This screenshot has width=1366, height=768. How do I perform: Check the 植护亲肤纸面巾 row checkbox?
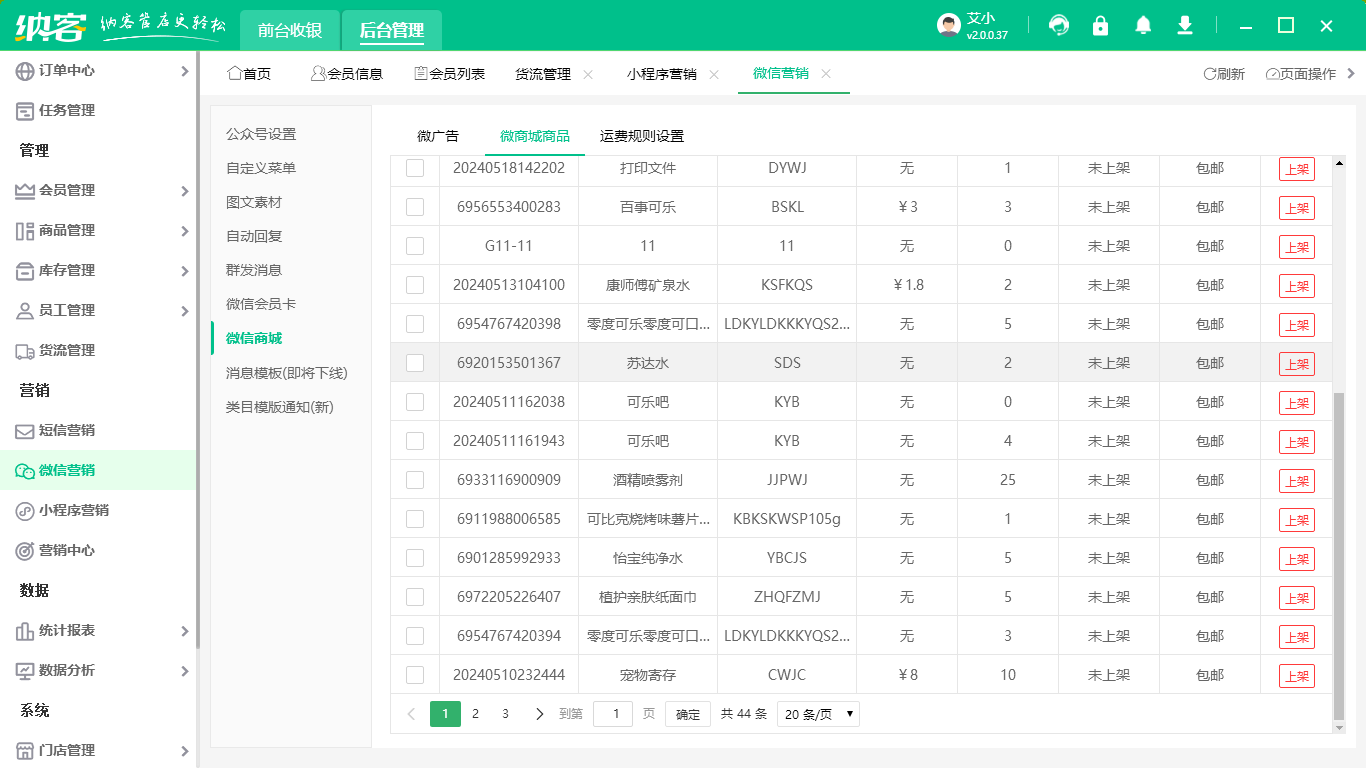(x=415, y=597)
